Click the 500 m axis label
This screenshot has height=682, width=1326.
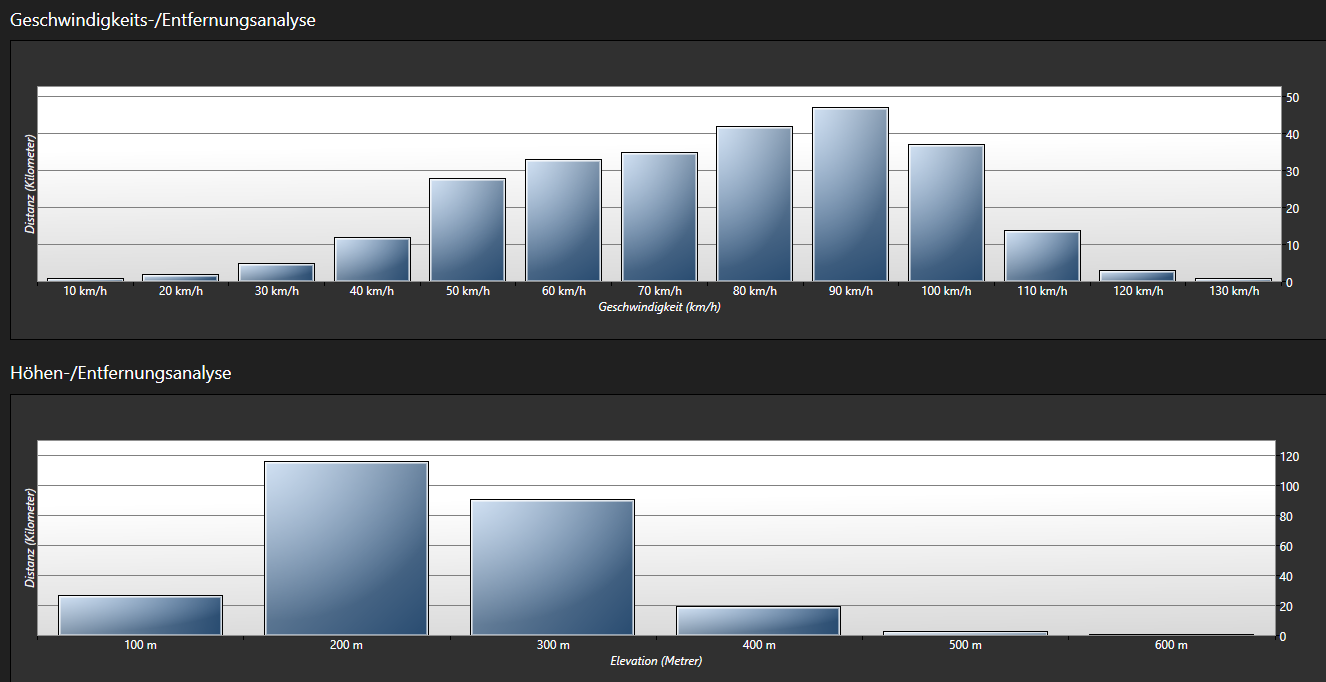[965, 645]
